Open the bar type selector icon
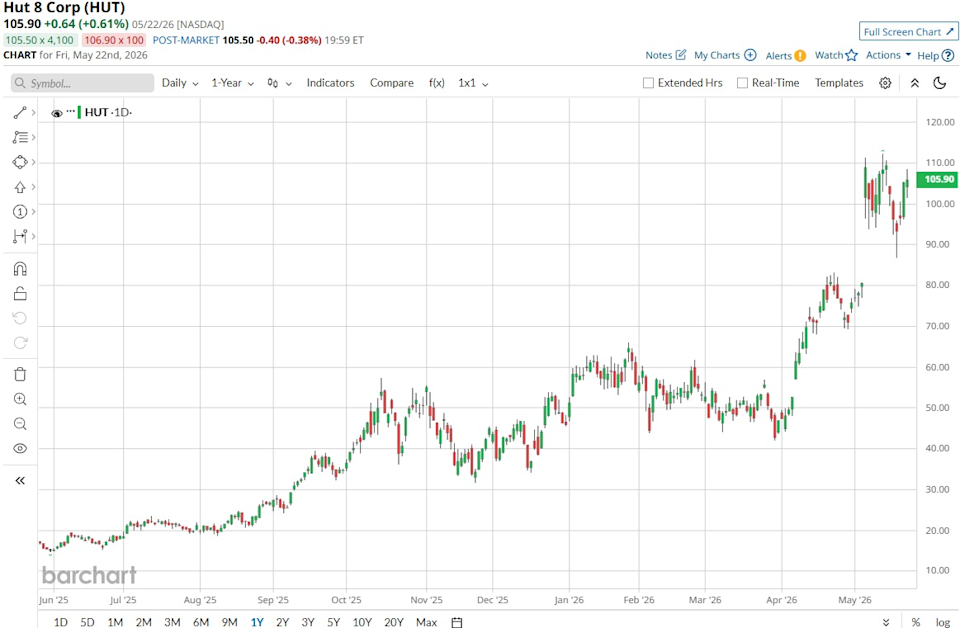The height and width of the screenshot is (628, 960). pyautogui.click(x=279, y=83)
